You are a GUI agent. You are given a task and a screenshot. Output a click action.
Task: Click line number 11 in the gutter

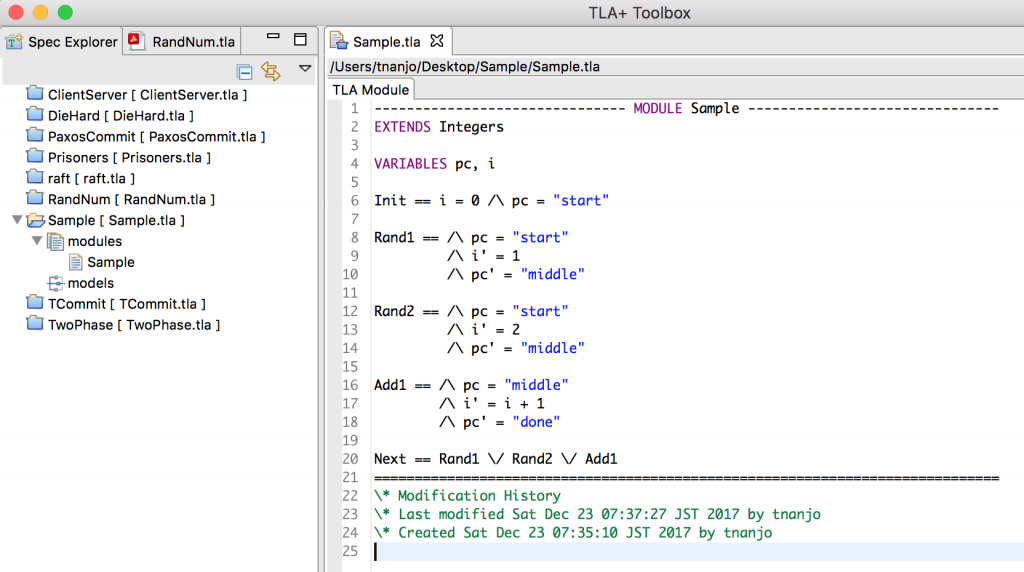coord(350,293)
